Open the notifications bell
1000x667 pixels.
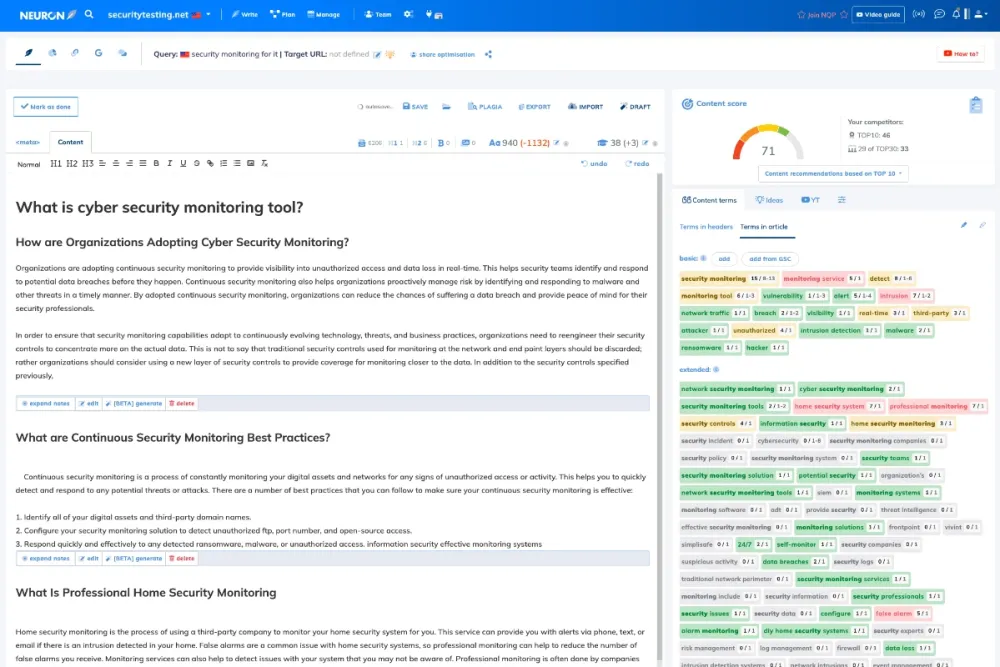click(x=956, y=14)
